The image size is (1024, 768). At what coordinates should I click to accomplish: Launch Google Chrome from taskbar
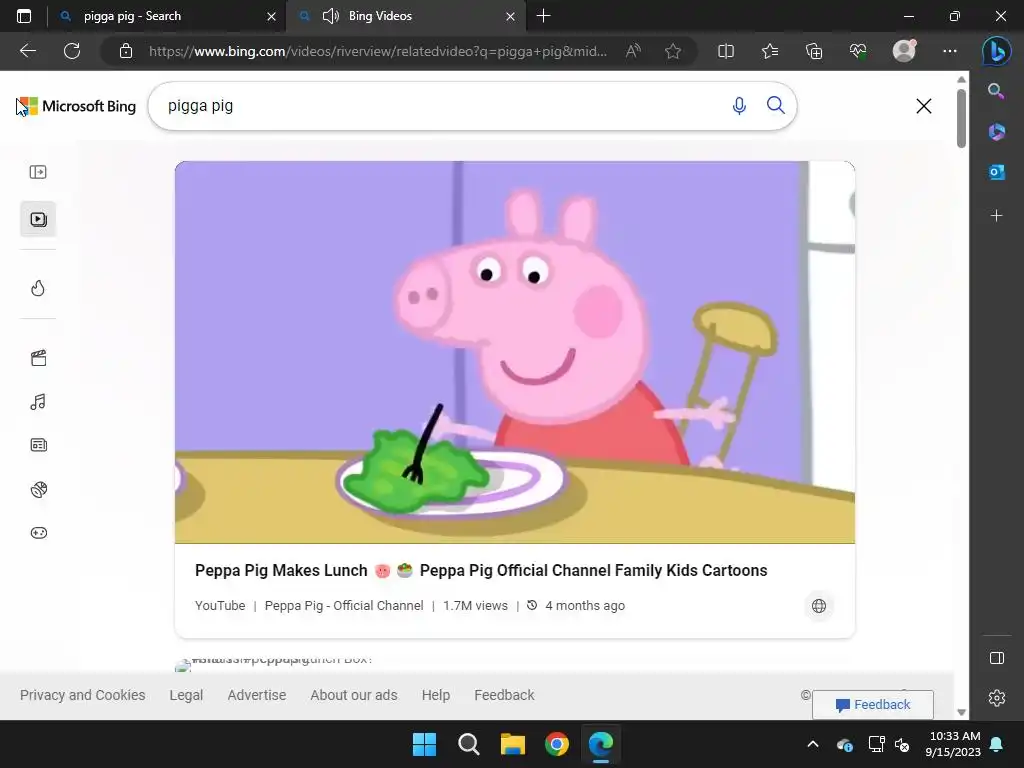click(x=557, y=744)
